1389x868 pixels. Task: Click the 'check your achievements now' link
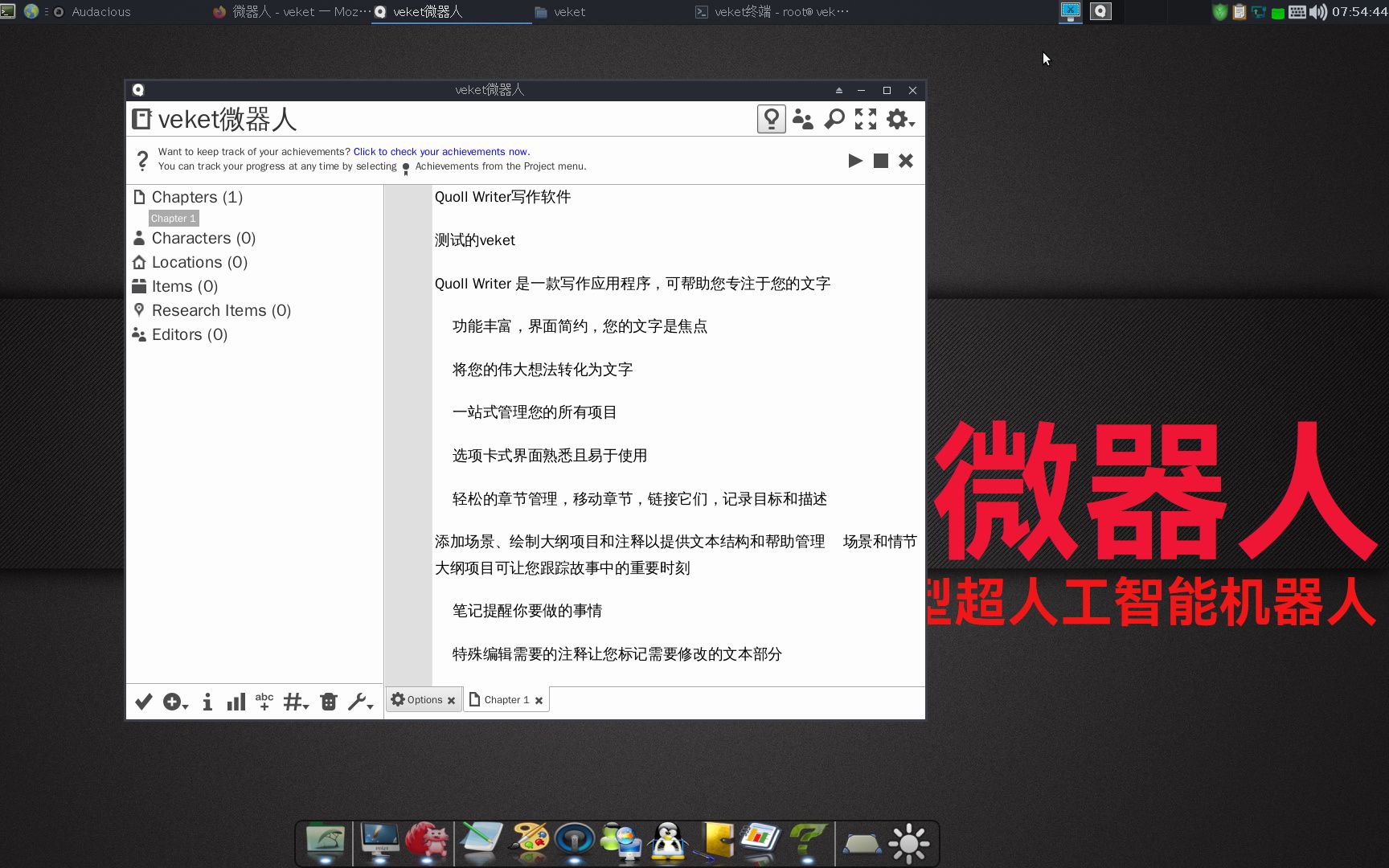point(441,151)
